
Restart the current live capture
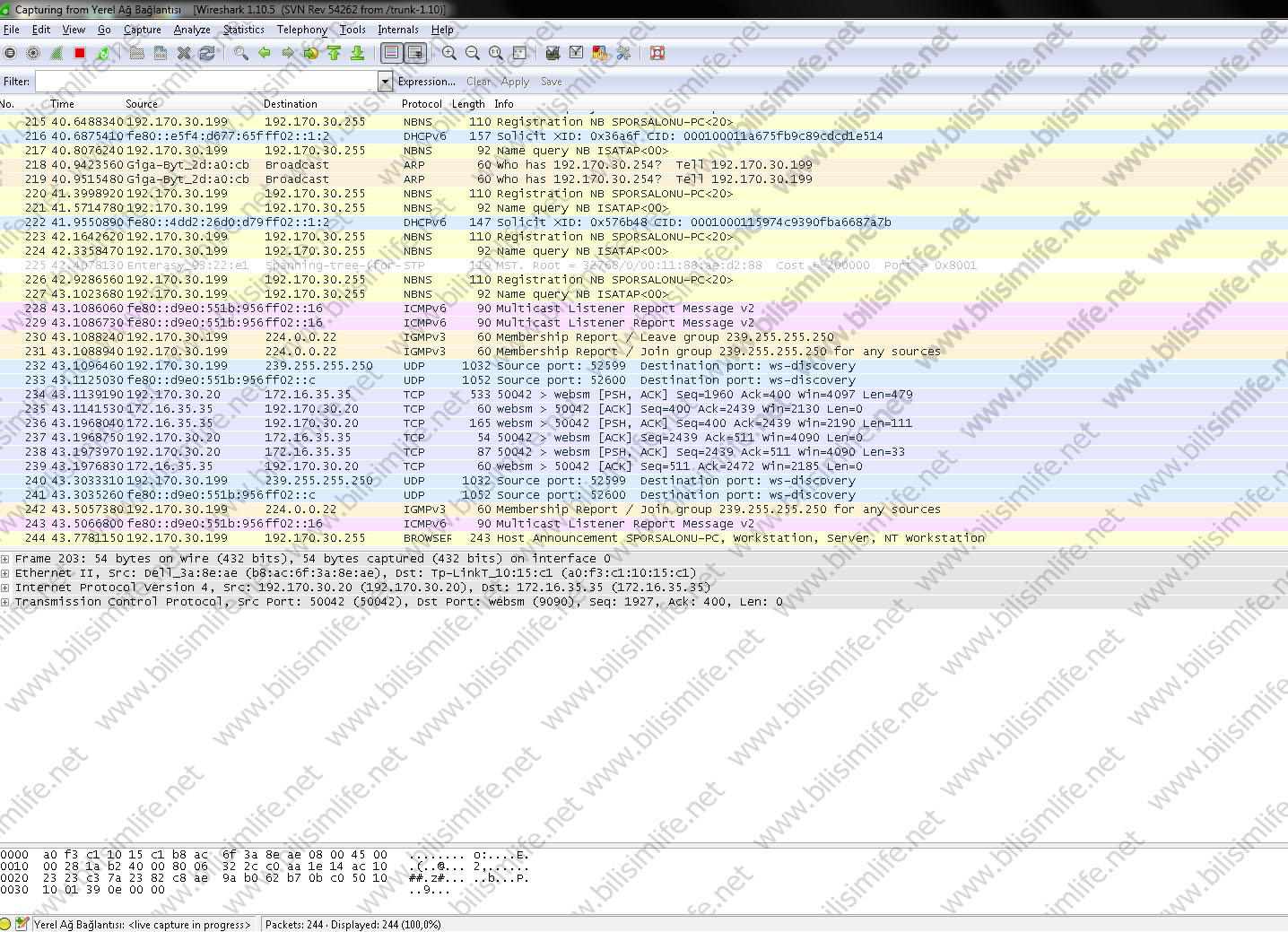103,53
